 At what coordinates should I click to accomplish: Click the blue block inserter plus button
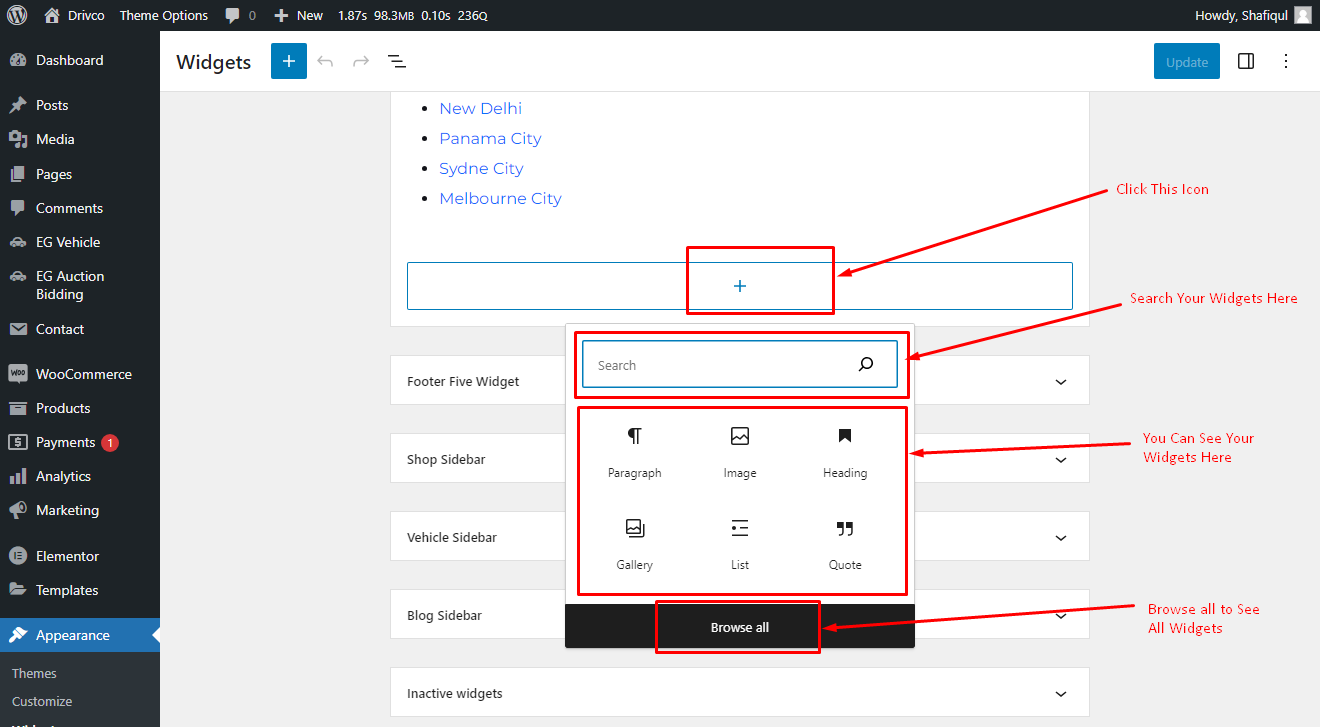click(289, 61)
